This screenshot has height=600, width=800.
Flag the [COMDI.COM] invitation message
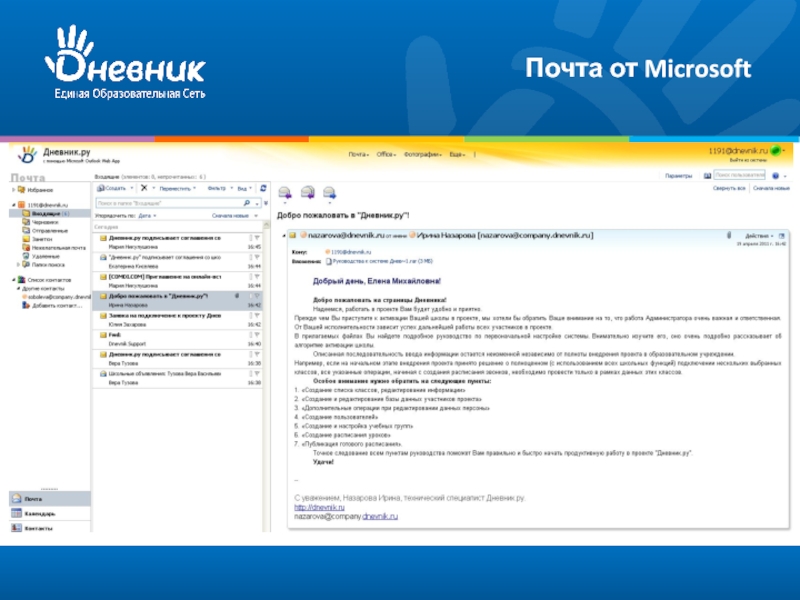point(257,277)
